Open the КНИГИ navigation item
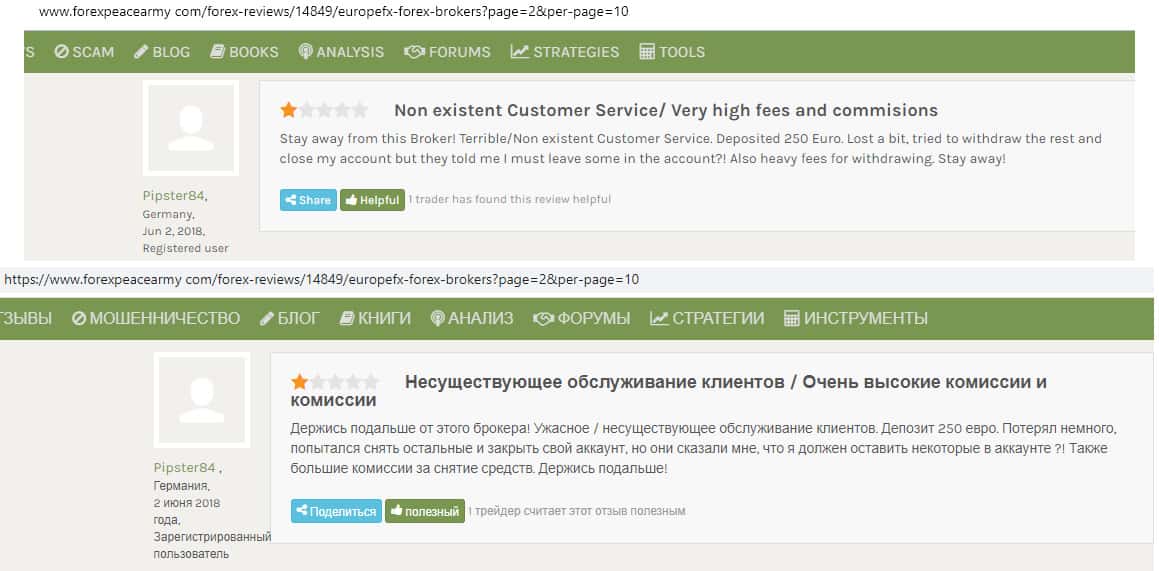This screenshot has width=1159, height=571. pyautogui.click(x=376, y=319)
